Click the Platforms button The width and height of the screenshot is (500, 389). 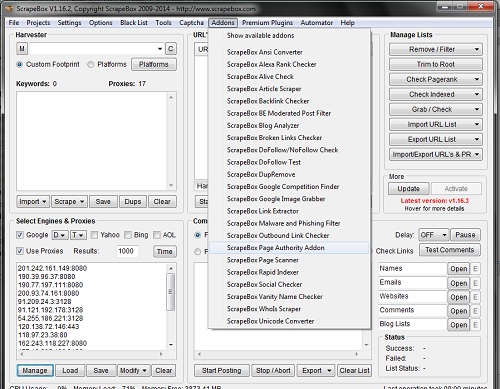click(154, 64)
